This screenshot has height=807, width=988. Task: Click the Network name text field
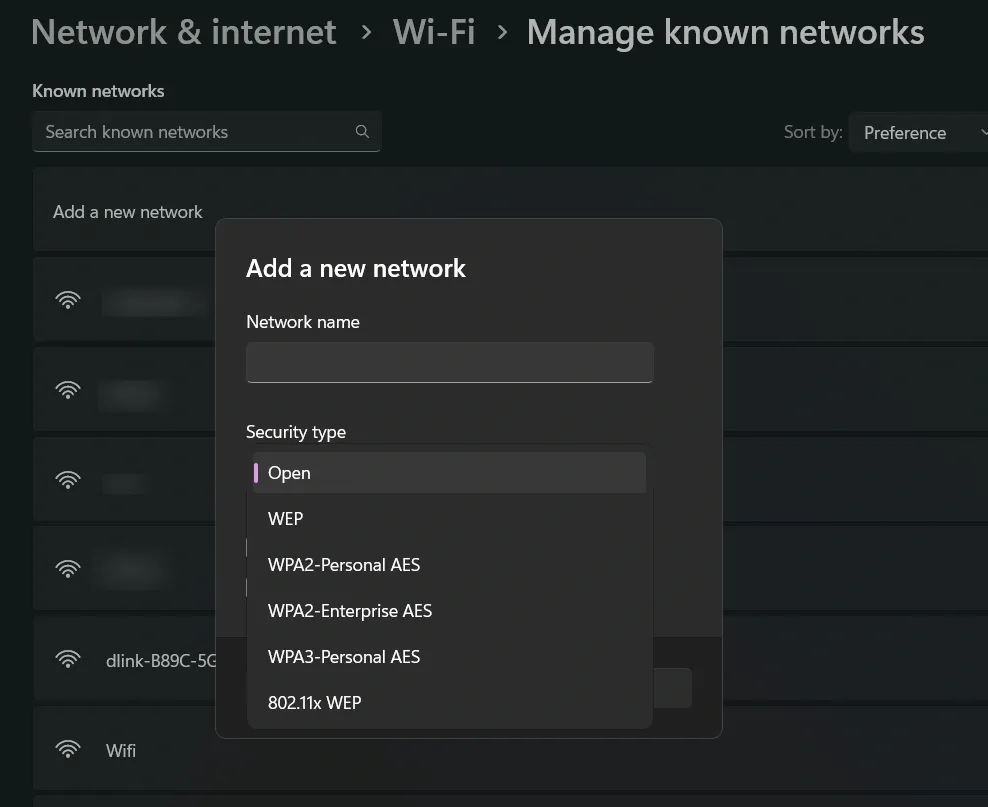pos(449,362)
